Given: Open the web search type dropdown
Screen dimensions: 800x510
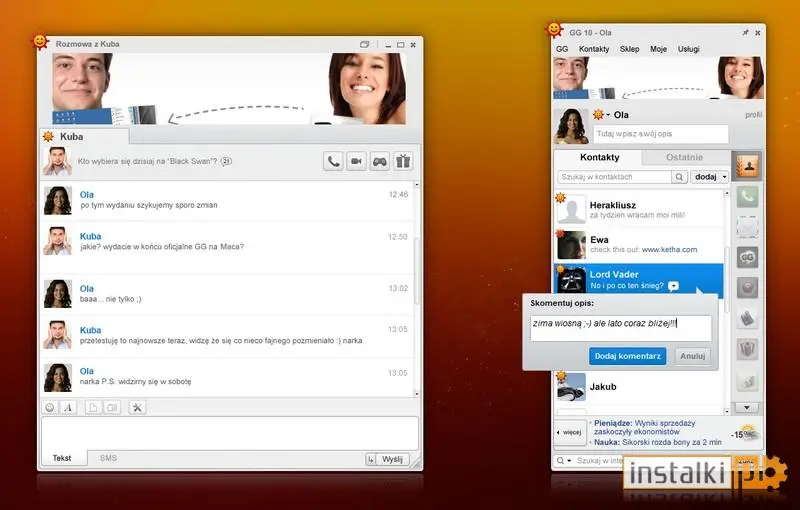Looking at the screenshot, I should pos(564,461).
